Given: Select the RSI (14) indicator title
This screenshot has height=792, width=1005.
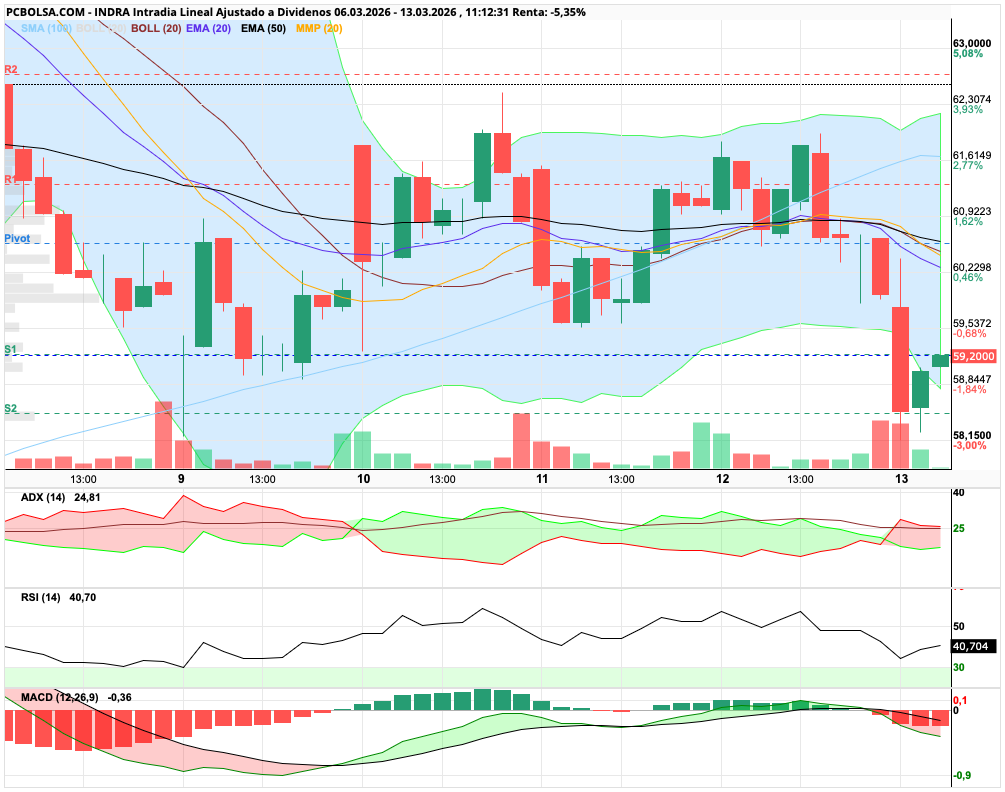Looking at the screenshot, I should tap(41, 597).
